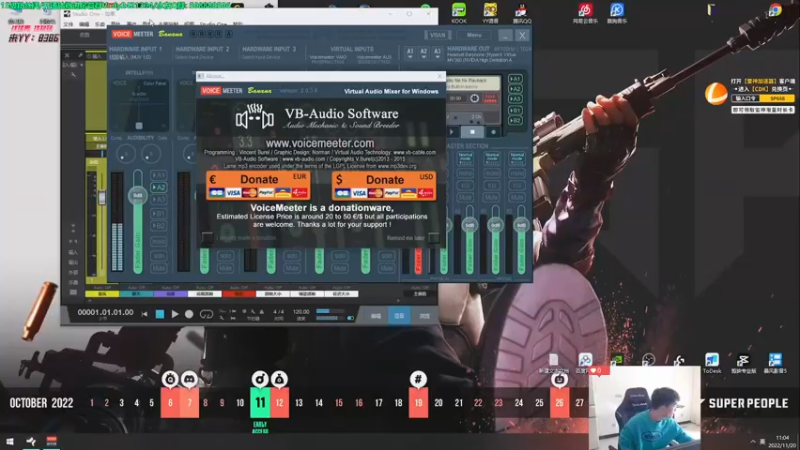Open the Voicemeeter Menu button
The image size is (800, 450).
[x=474, y=35]
